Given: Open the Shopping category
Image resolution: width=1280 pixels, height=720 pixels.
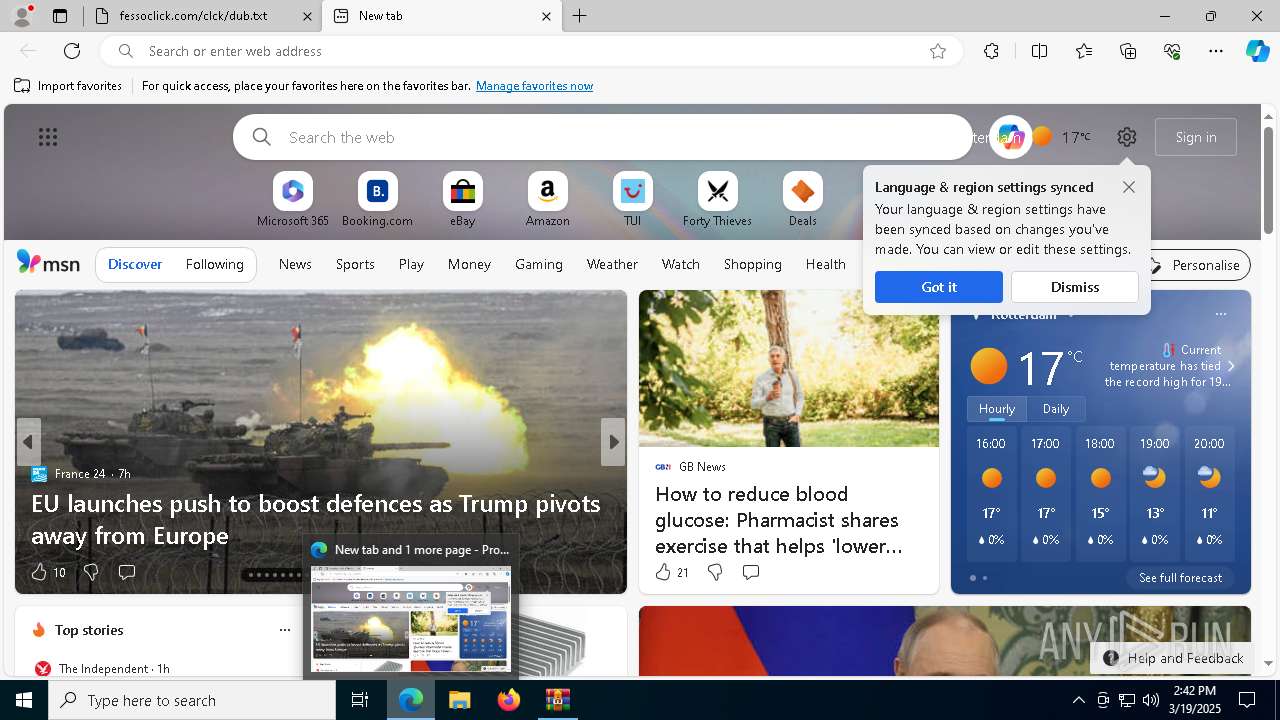Looking at the screenshot, I should tap(752, 264).
